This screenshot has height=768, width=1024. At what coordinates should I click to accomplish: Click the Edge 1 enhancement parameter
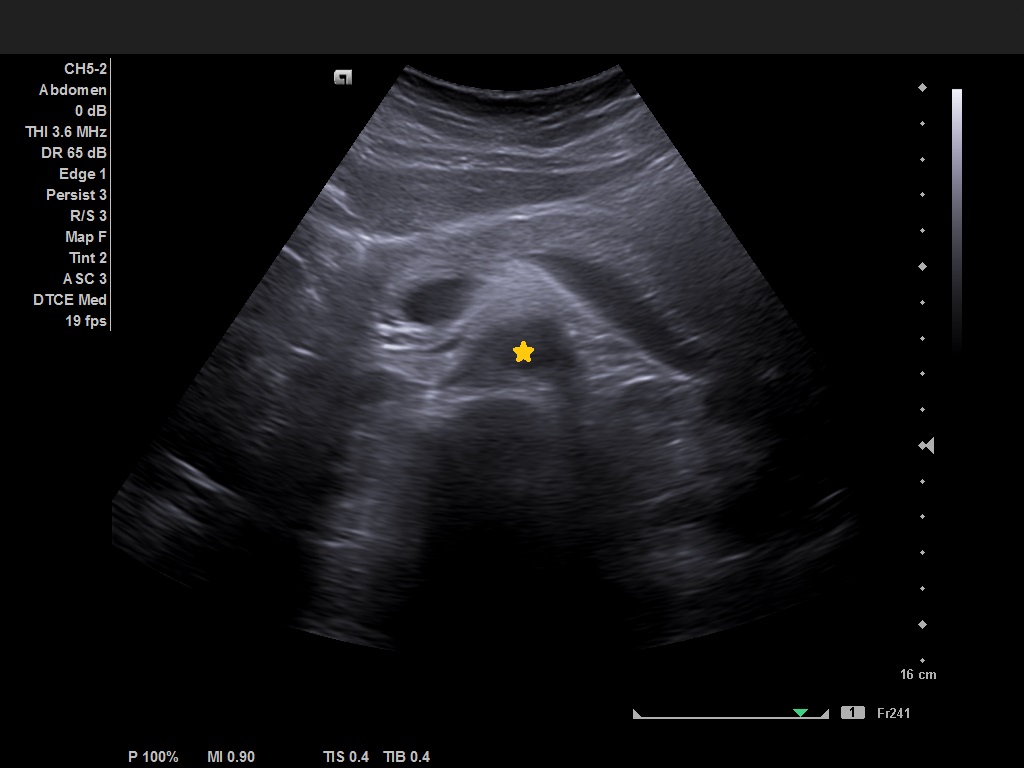[83, 174]
